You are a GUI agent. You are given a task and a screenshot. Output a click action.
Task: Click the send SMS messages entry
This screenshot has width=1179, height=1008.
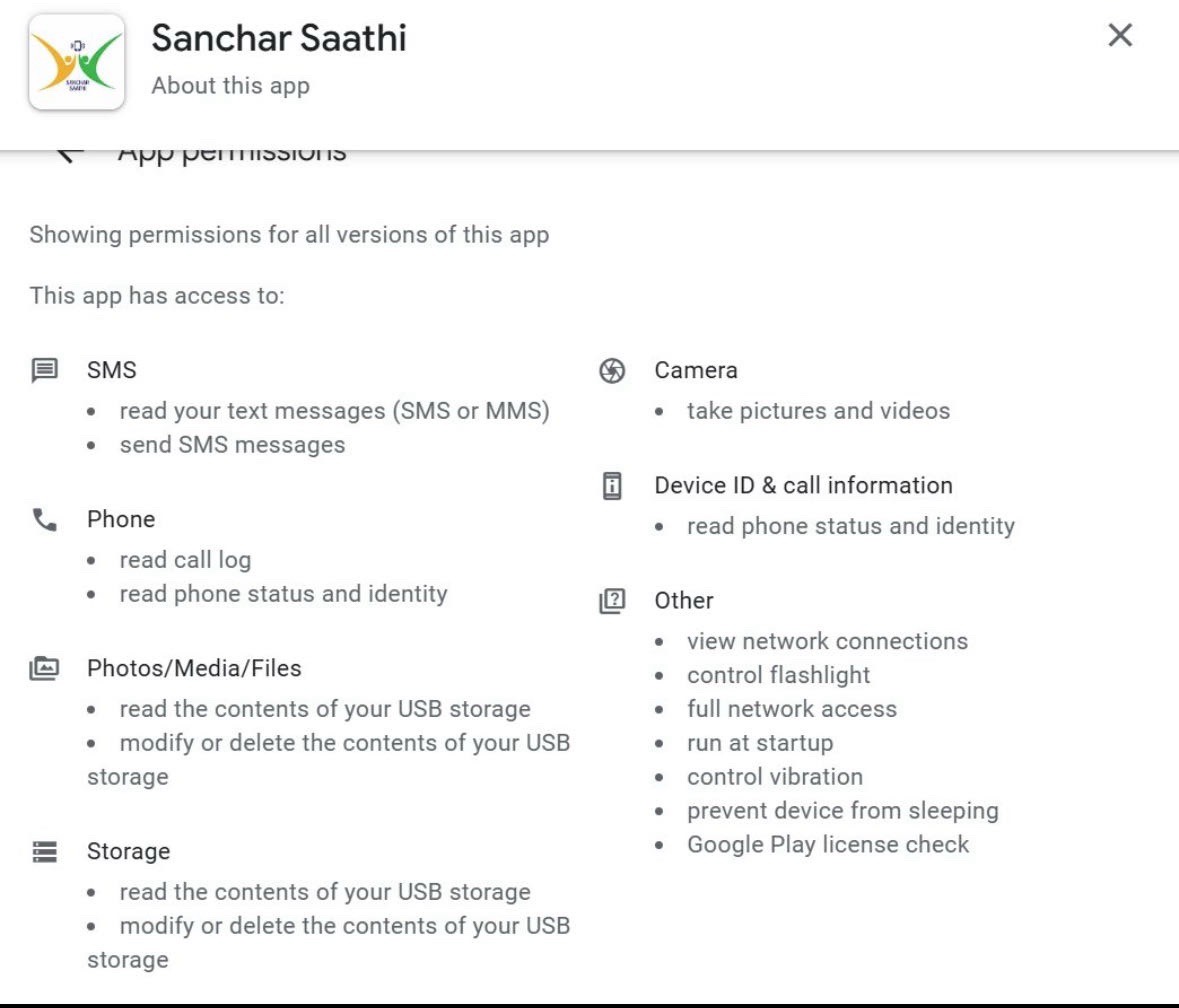[x=232, y=445]
